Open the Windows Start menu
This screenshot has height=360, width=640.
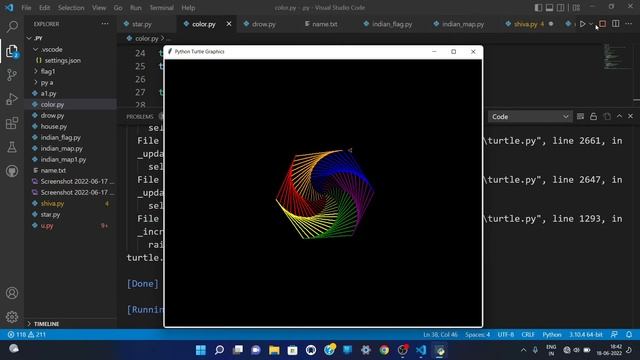201,350
